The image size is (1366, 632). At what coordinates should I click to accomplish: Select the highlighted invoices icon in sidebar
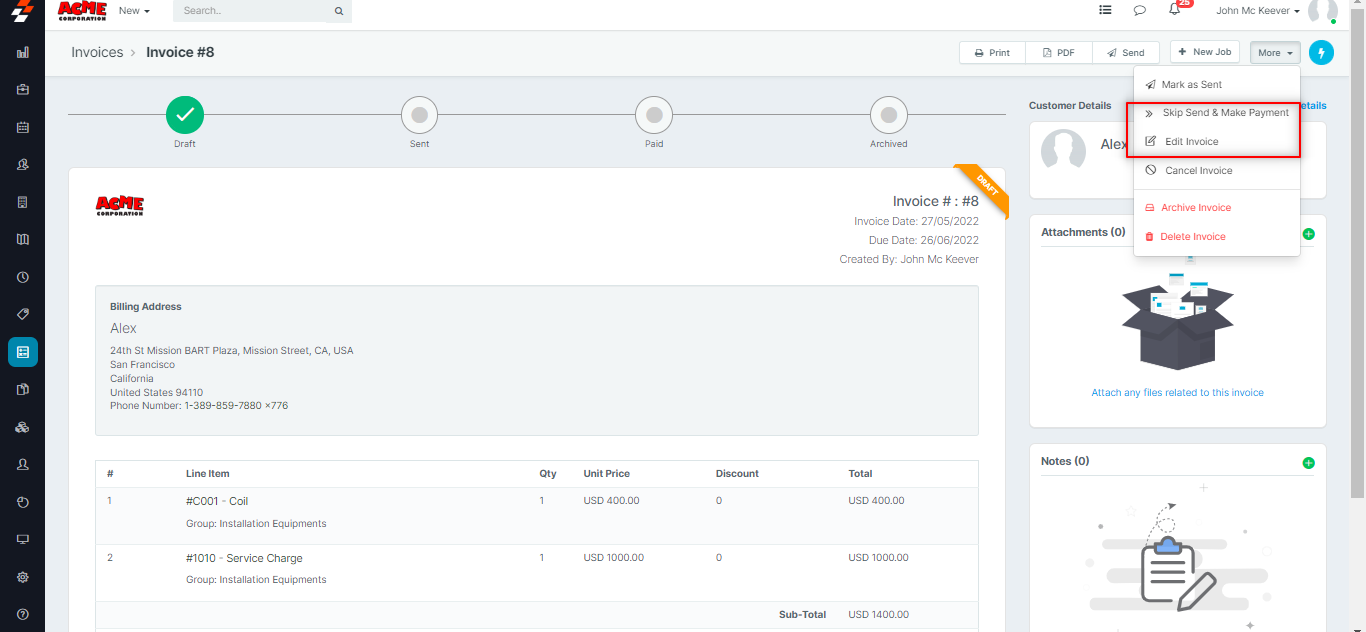pos(22,352)
